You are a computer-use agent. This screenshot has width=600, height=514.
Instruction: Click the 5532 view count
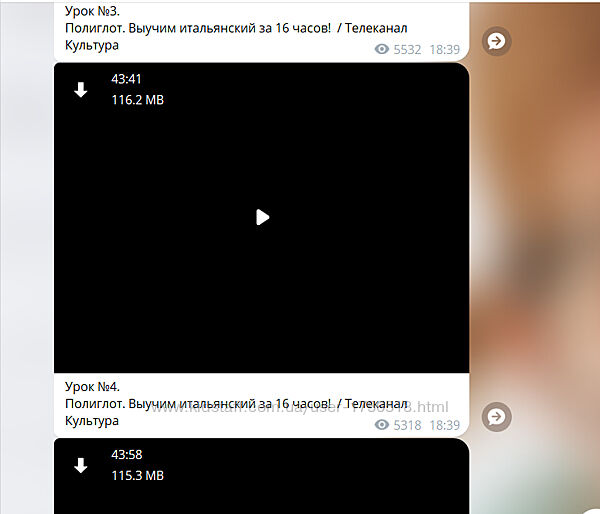tap(407, 49)
